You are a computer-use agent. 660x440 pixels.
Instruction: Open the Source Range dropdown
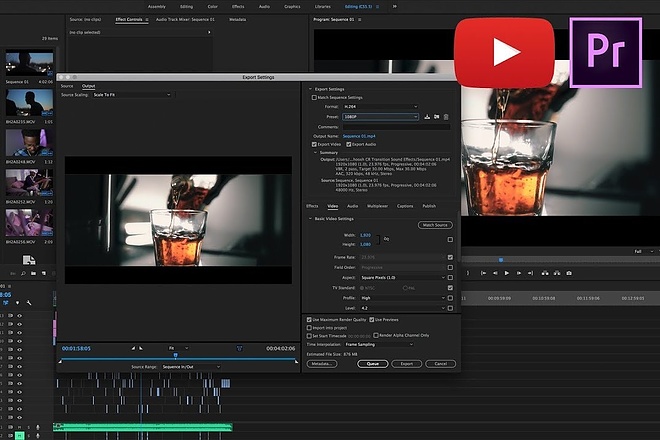(191, 367)
